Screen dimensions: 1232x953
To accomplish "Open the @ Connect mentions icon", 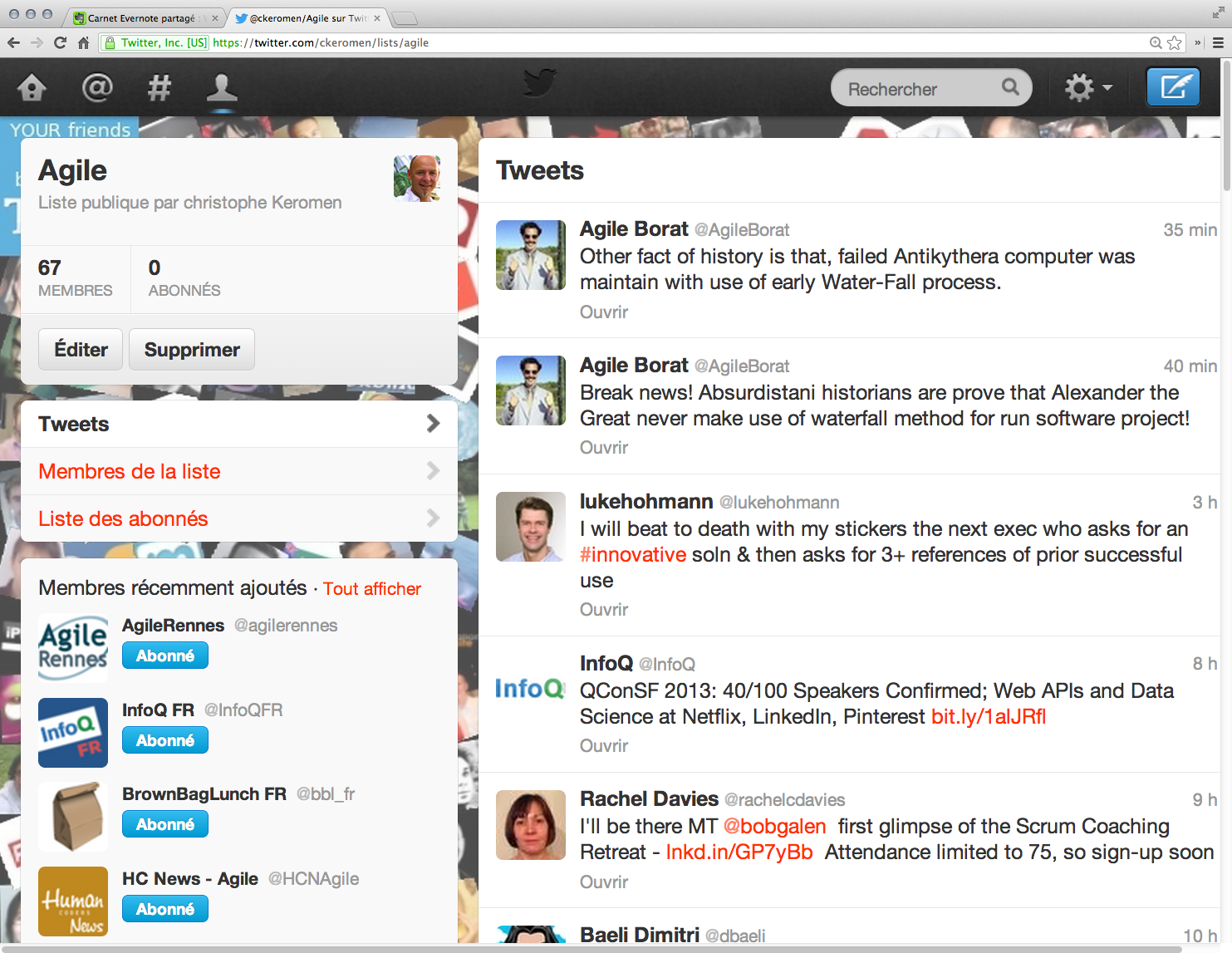I will tap(96, 87).
